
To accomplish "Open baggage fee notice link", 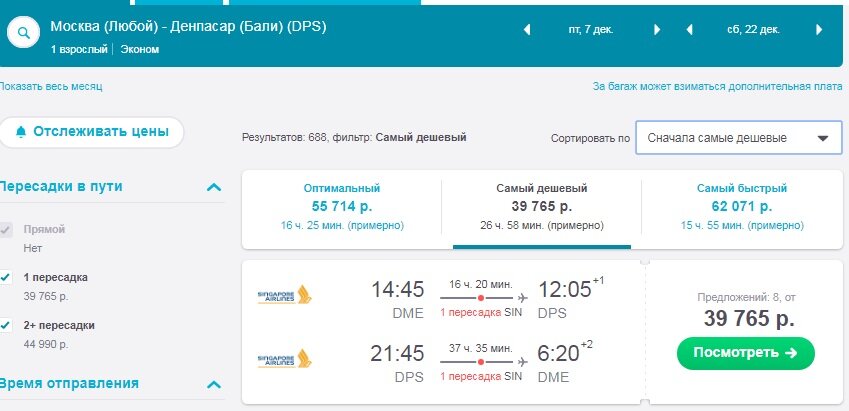I will point(717,87).
